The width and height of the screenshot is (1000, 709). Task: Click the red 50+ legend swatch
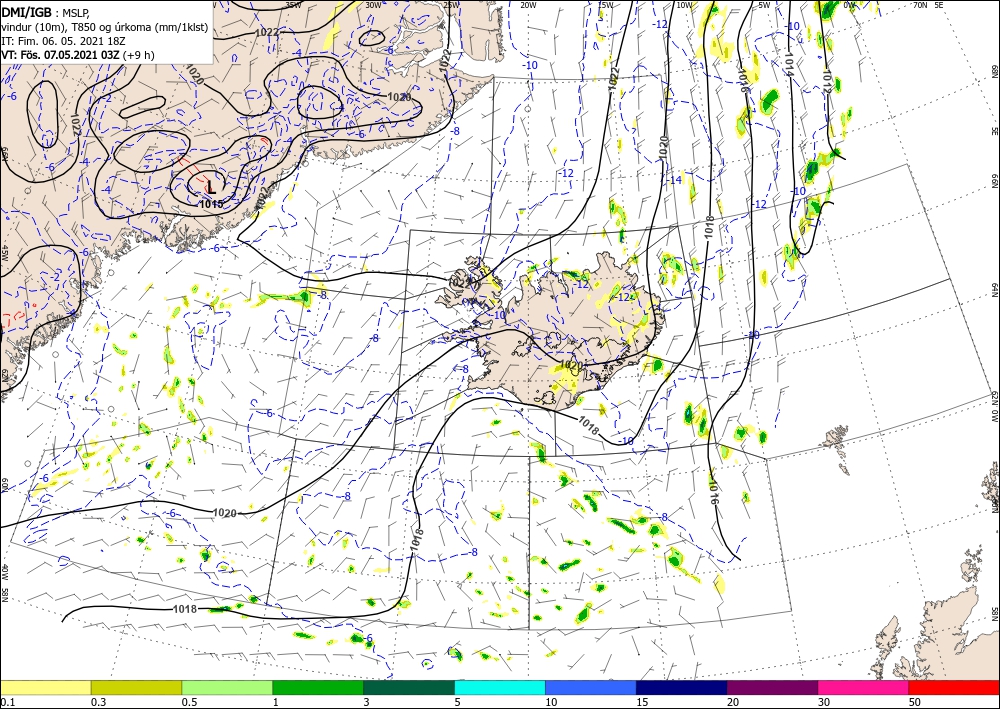[x=954, y=687]
